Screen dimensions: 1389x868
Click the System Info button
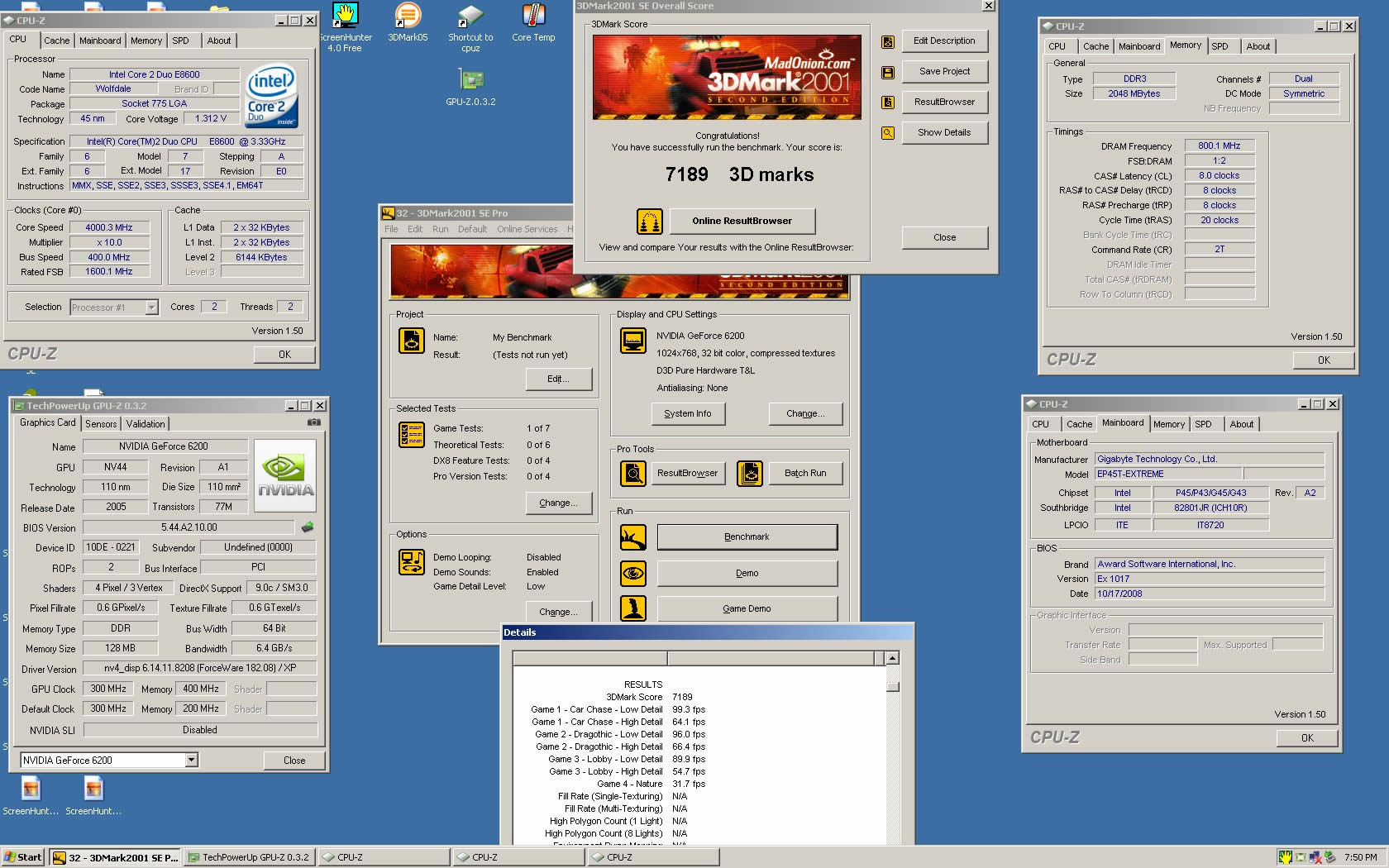coord(688,414)
